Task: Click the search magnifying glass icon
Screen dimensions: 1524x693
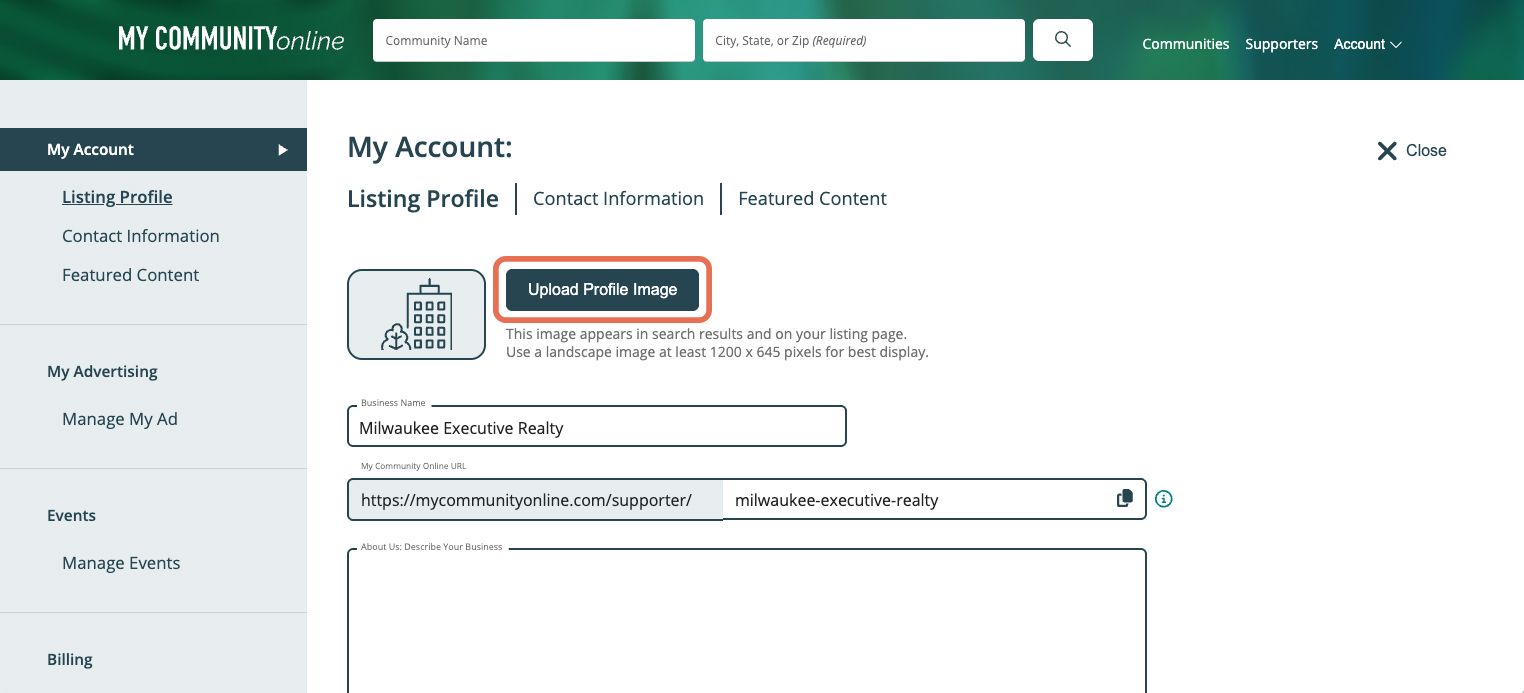Action: coord(1062,40)
